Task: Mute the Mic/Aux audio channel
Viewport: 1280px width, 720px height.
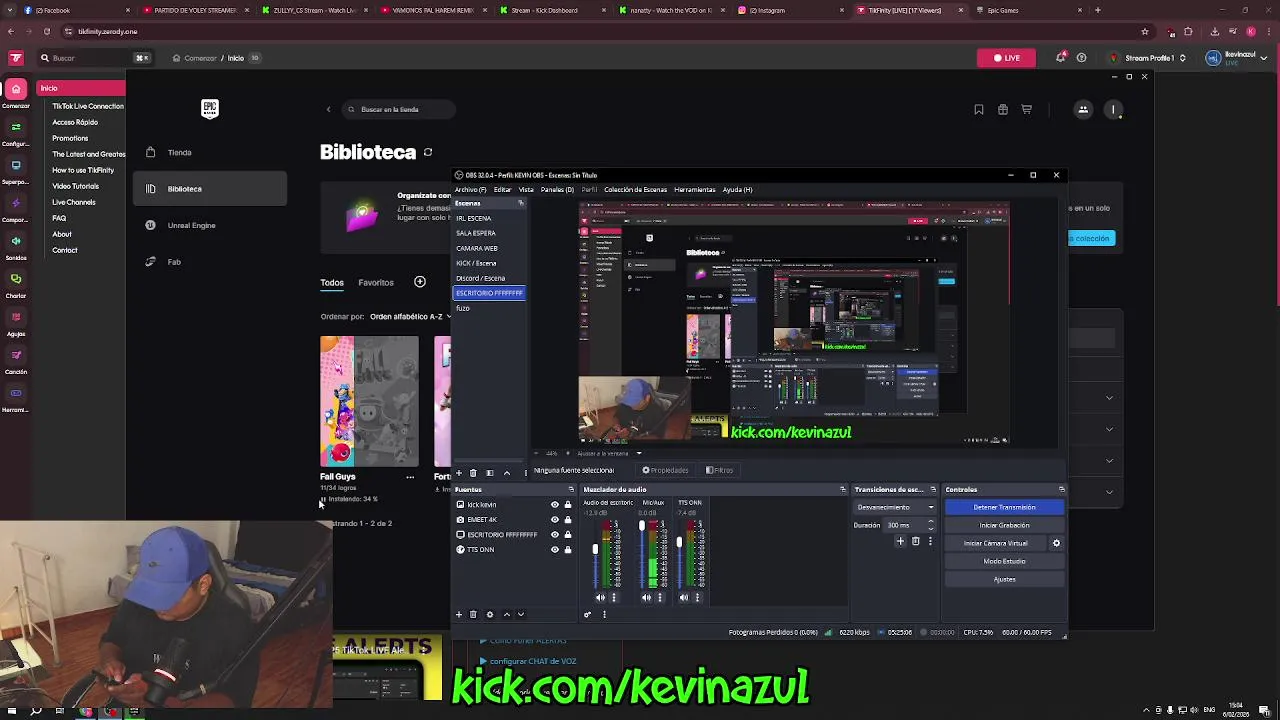Action: 646,598
